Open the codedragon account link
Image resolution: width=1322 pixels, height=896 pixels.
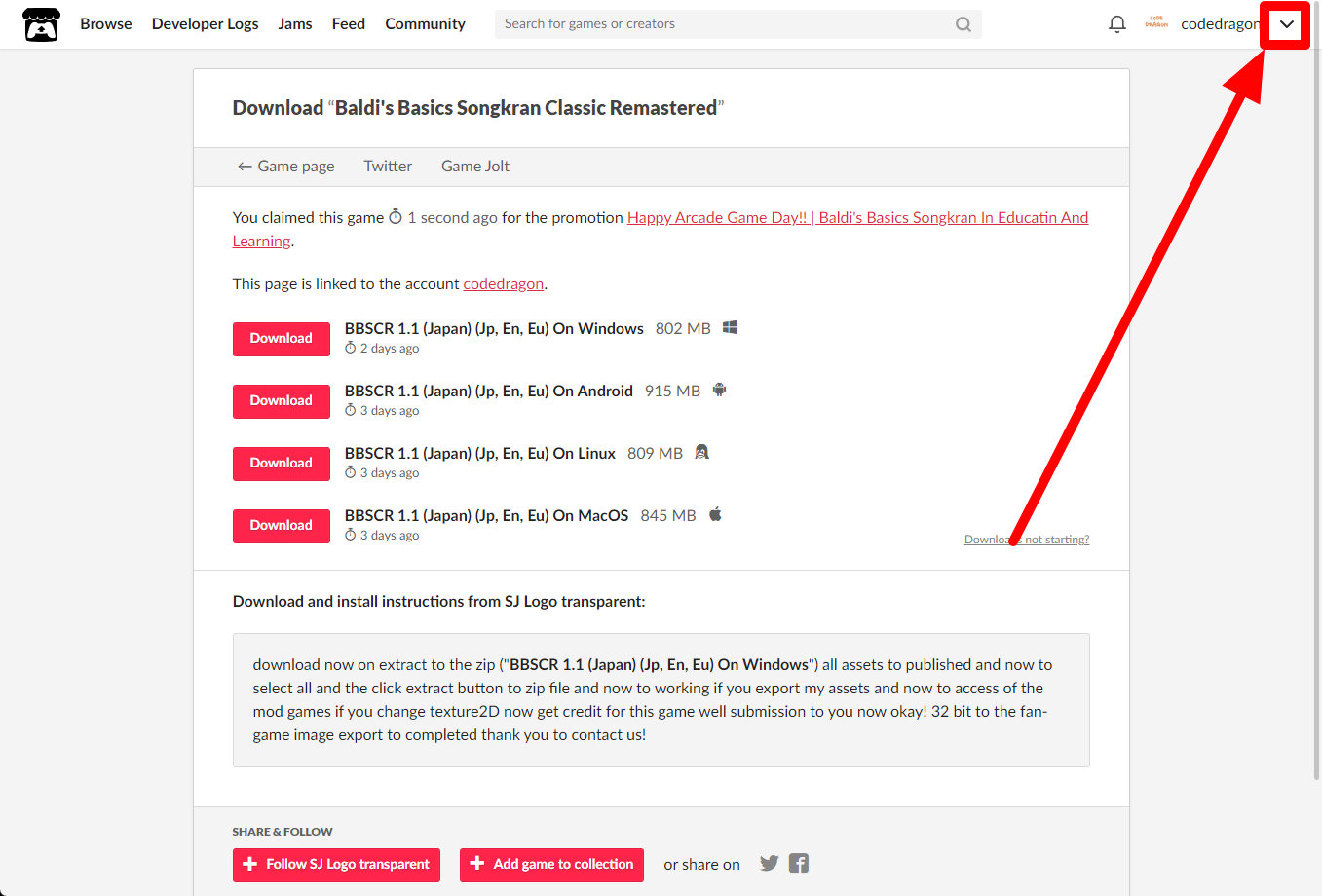tap(504, 284)
